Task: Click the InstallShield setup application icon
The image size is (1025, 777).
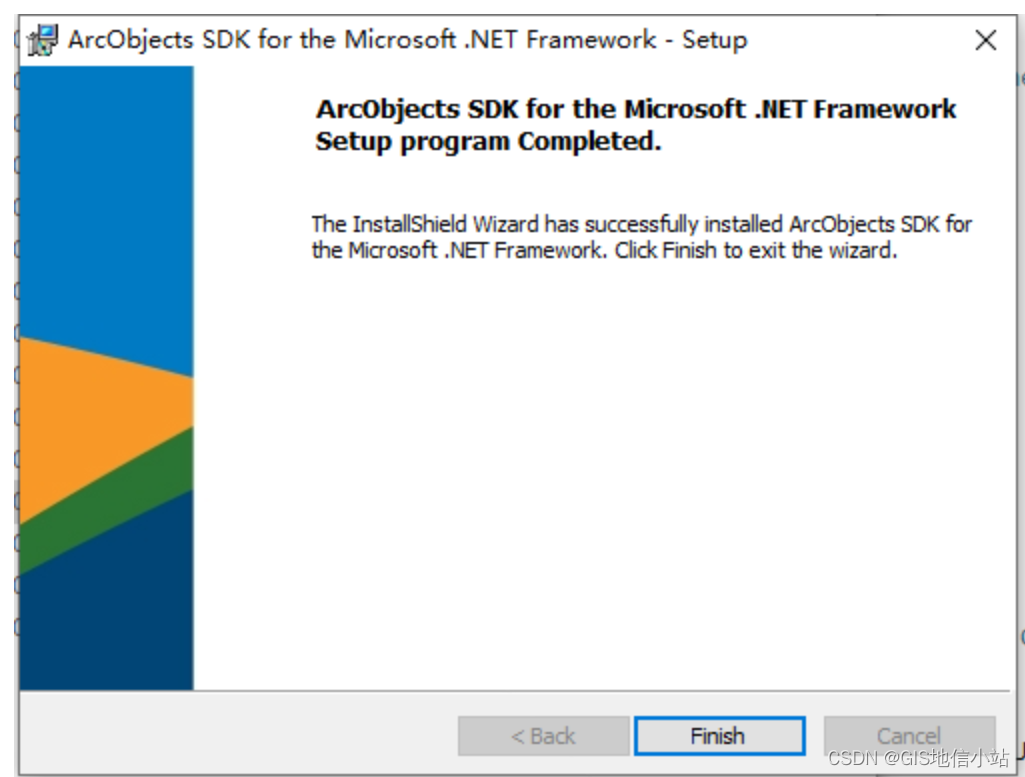Action: [41, 39]
